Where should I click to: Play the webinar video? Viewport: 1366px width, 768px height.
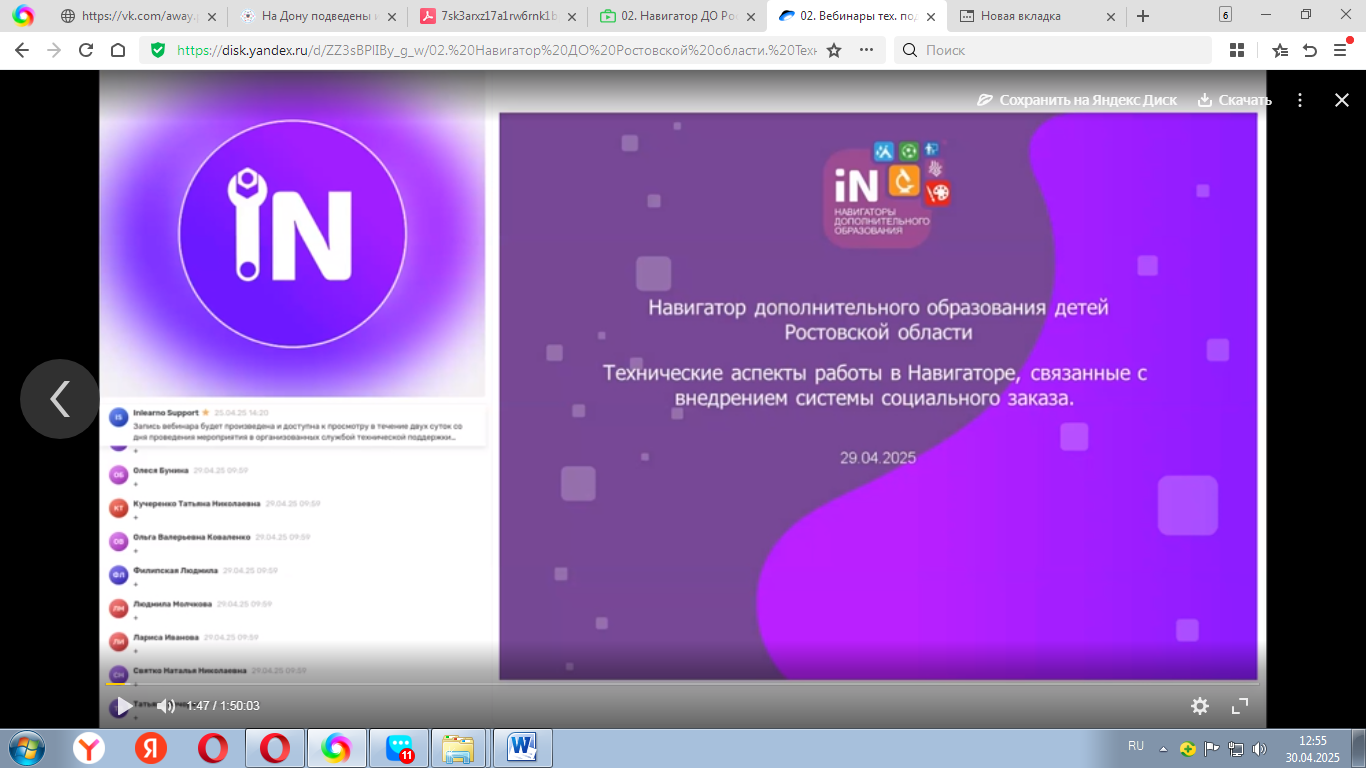click(x=124, y=706)
